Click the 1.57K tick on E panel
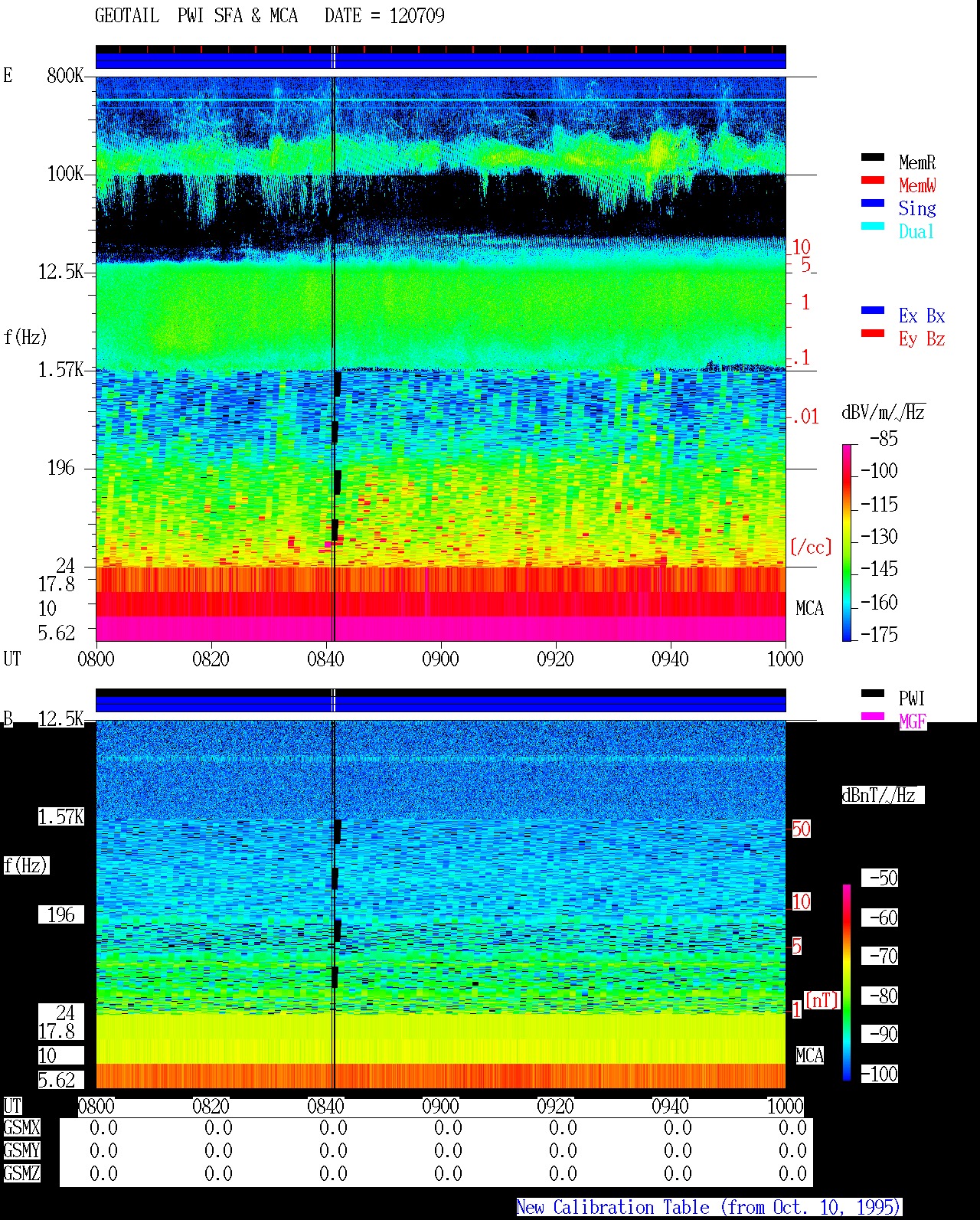Viewport: 980px width, 1220px height. 60,370
